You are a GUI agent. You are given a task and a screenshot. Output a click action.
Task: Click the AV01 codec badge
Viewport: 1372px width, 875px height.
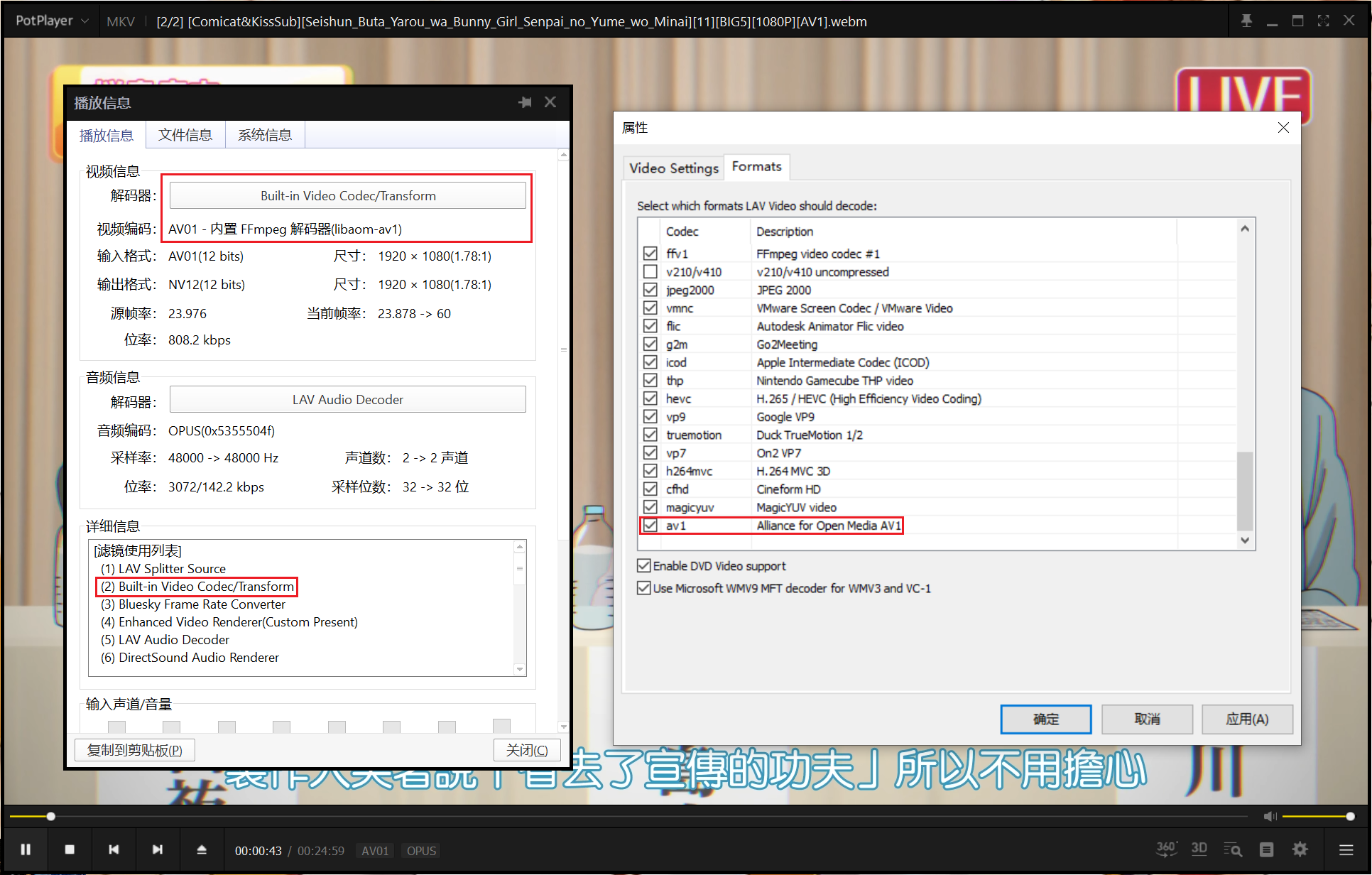[375, 851]
